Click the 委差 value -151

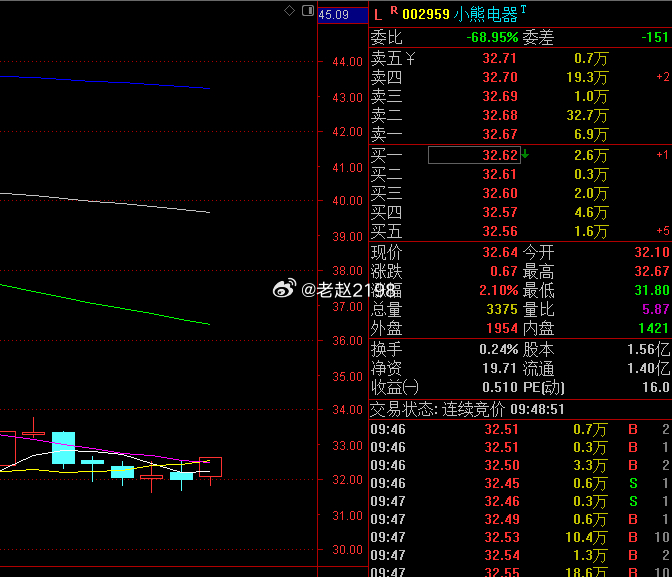pyautogui.click(x=654, y=38)
